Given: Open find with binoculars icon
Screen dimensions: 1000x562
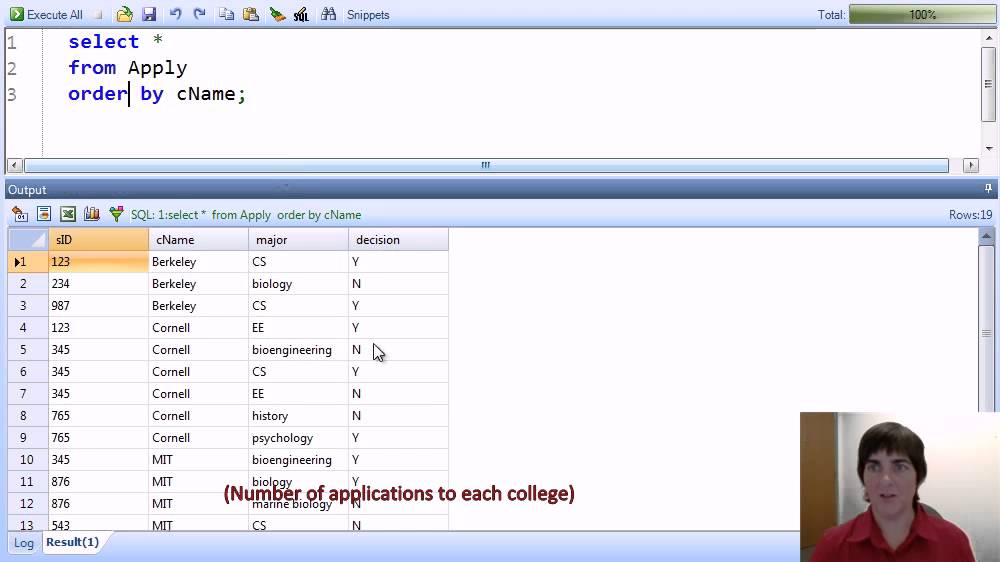Looking at the screenshot, I should pyautogui.click(x=328, y=14).
